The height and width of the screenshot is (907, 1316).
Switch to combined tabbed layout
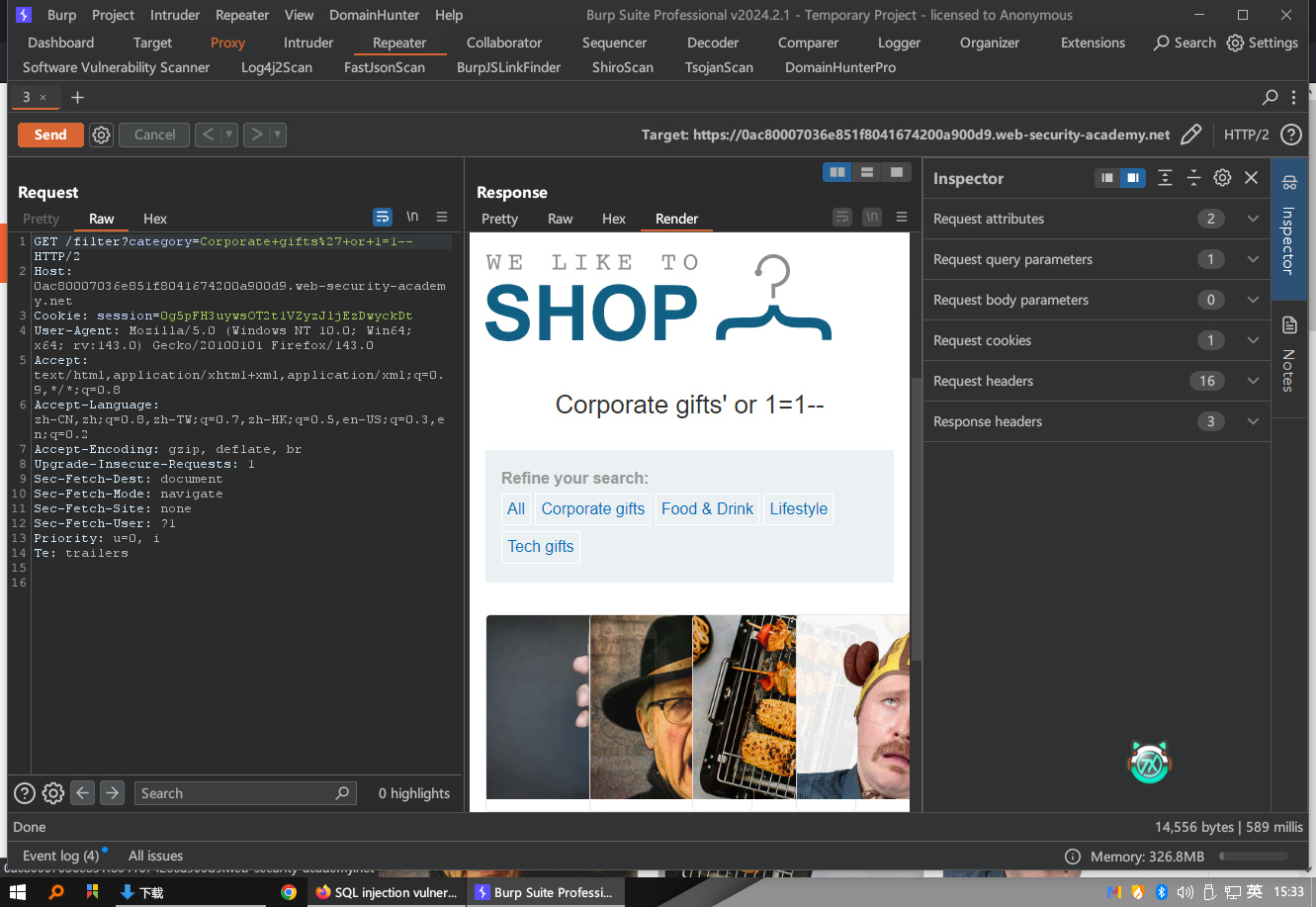(897, 172)
